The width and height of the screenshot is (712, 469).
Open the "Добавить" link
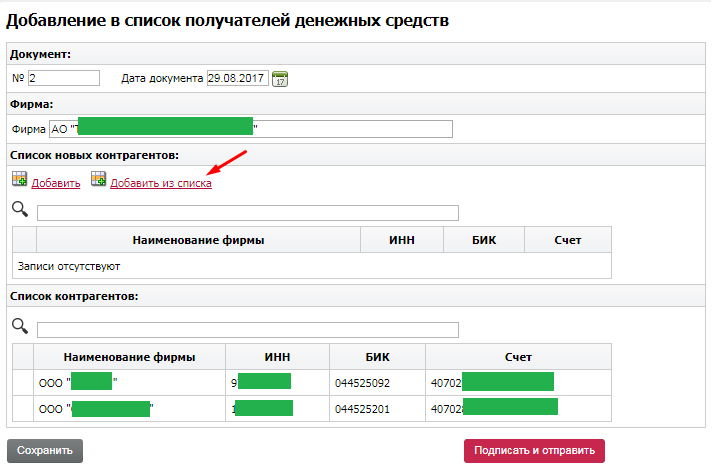tap(56, 184)
